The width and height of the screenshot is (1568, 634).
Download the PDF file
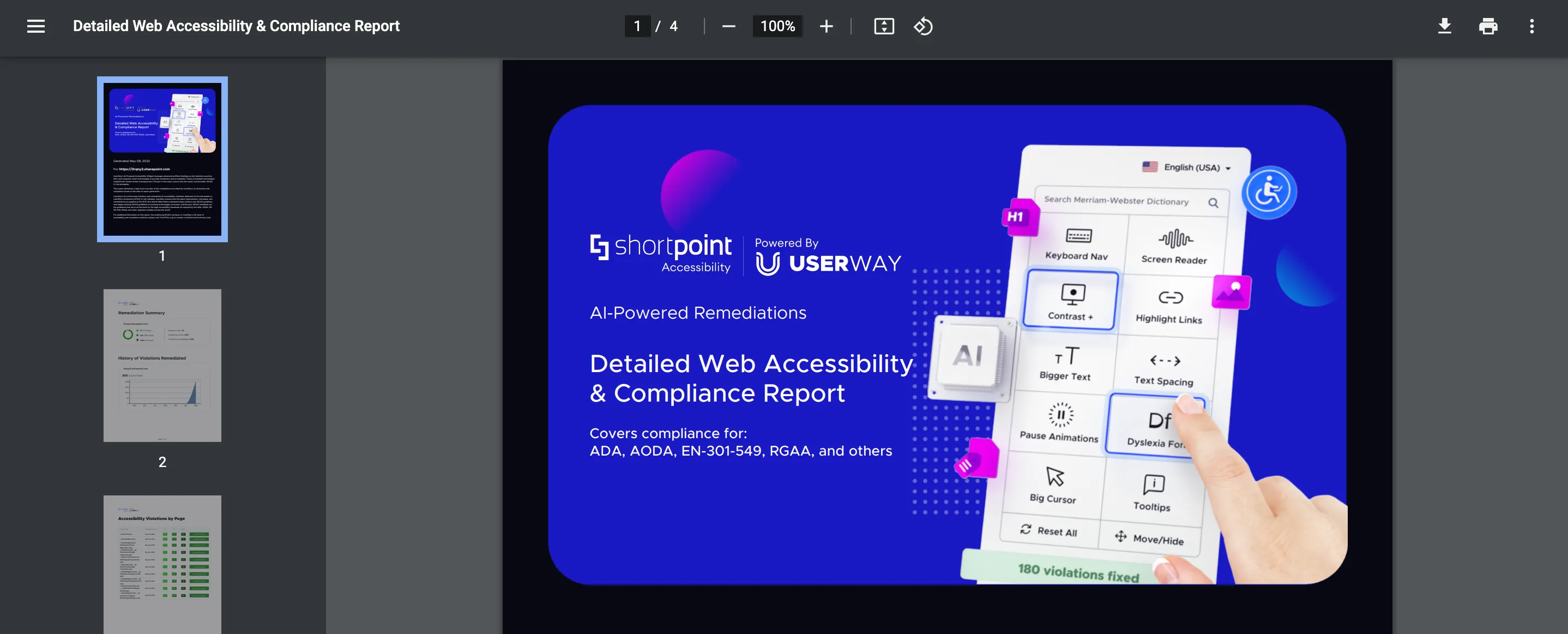point(1444,26)
